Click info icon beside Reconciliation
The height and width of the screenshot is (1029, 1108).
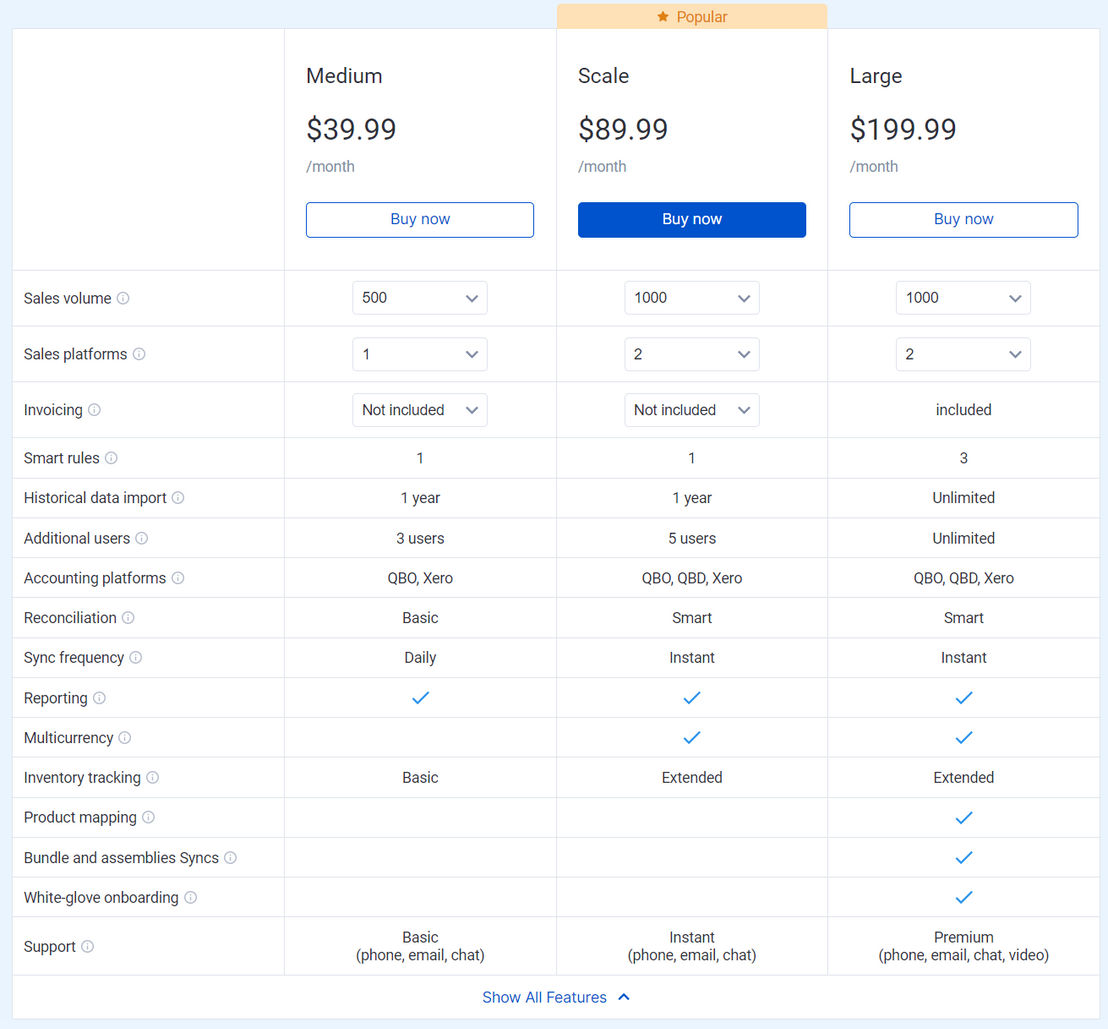[x=128, y=618]
